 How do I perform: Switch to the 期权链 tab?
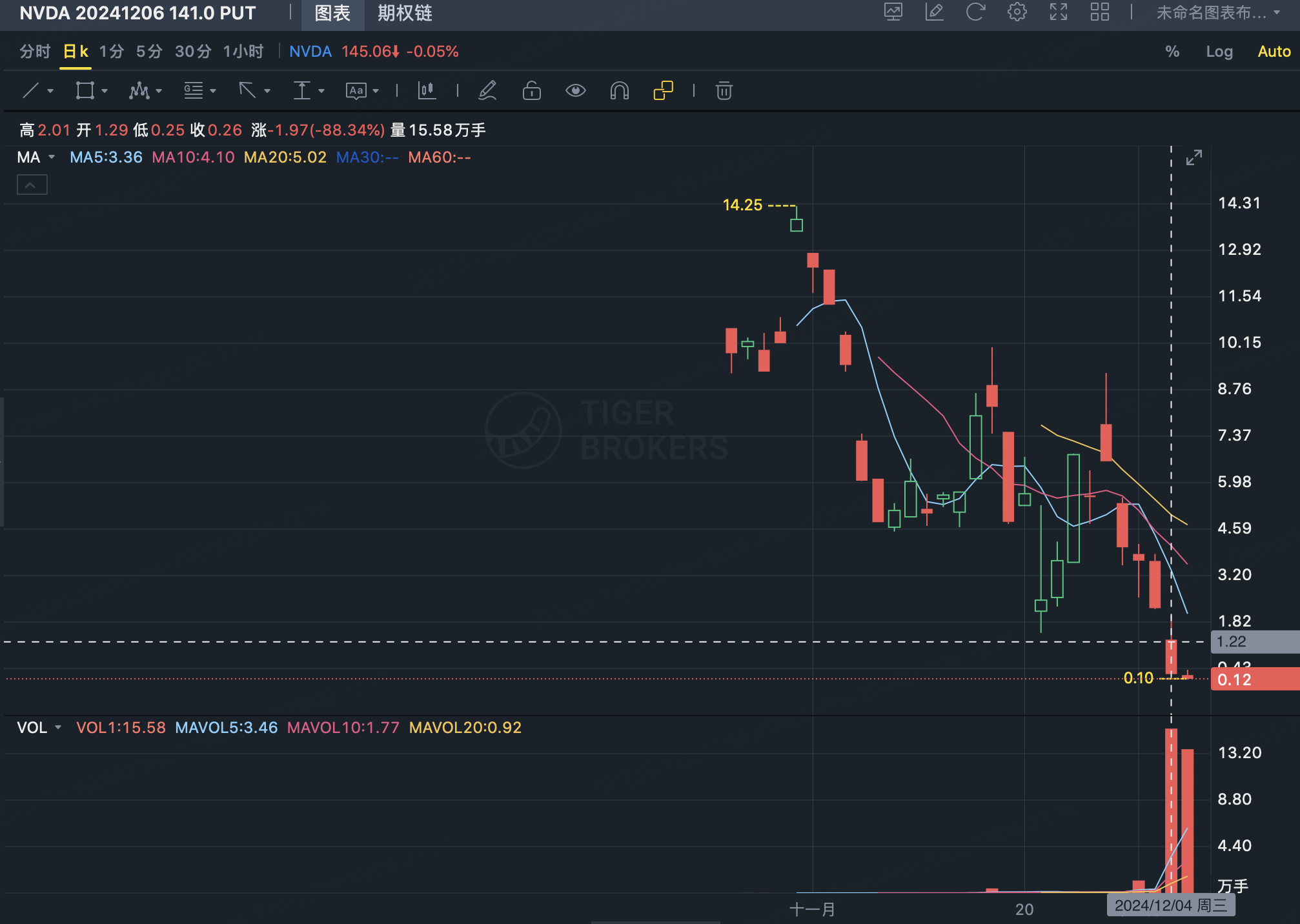(x=405, y=14)
